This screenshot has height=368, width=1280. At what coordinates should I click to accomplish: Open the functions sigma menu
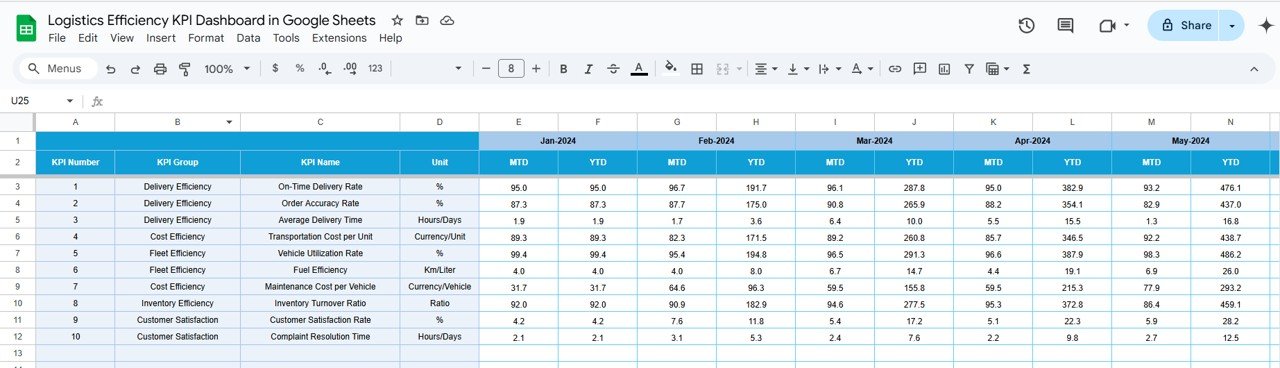tap(1027, 69)
